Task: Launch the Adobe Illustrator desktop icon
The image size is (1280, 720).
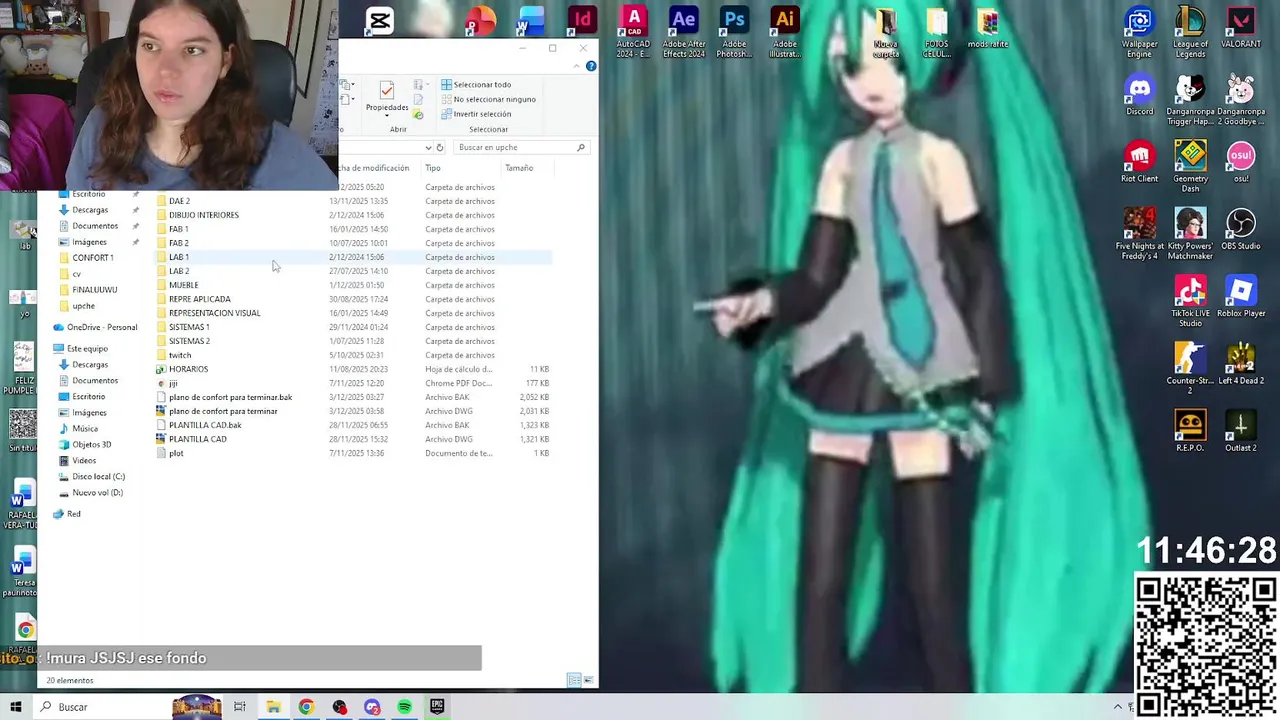Action: [785, 30]
